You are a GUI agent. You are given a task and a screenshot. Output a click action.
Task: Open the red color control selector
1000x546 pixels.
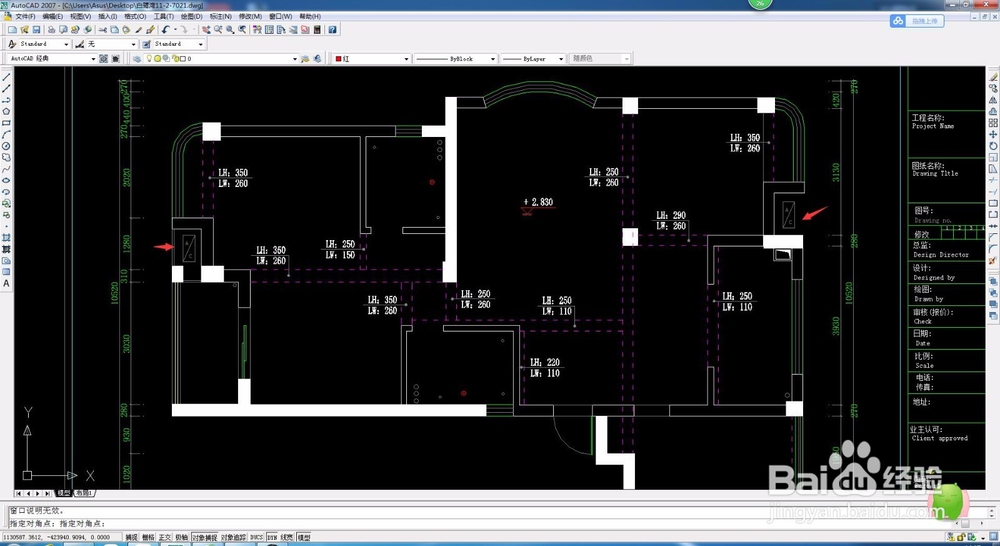click(372, 59)
